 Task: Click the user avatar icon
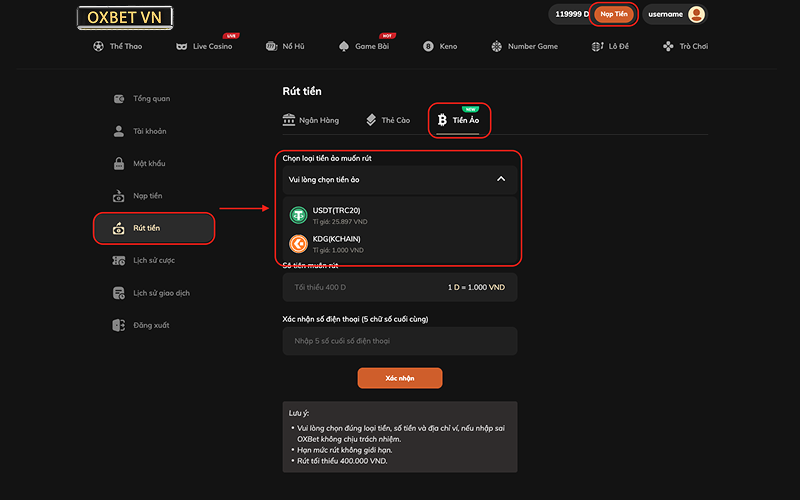697,14
